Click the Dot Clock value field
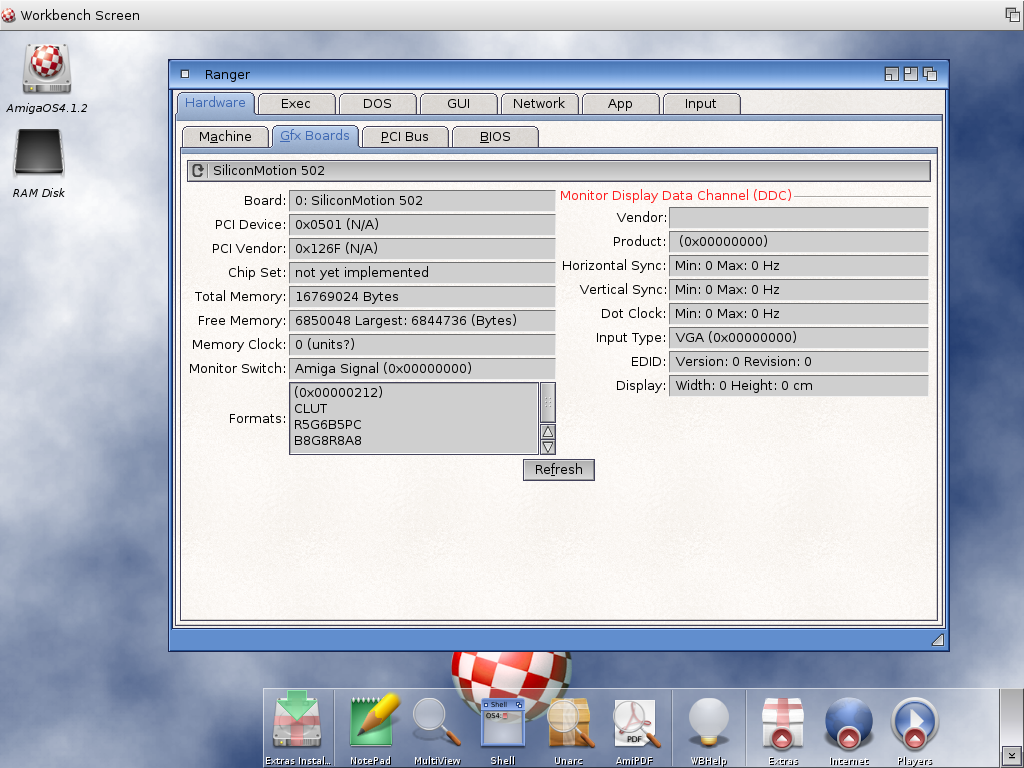 (799, 313)
